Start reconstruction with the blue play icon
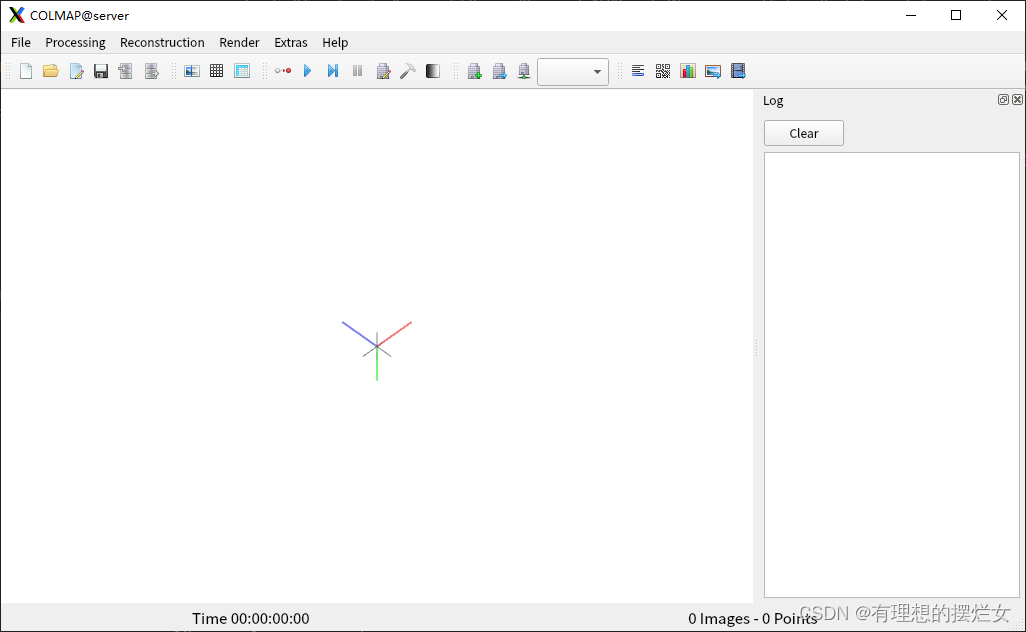Screen dimensions: 1026x632 (308, 71)
